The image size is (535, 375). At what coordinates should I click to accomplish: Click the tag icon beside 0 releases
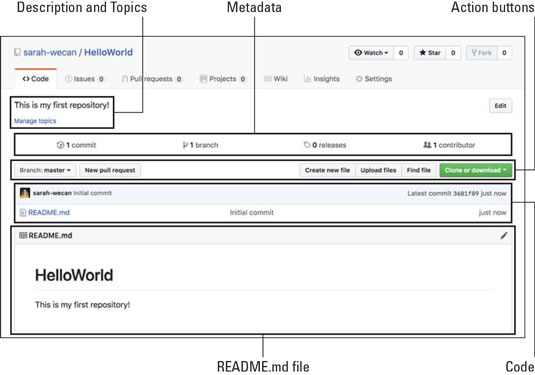(307, 145)
